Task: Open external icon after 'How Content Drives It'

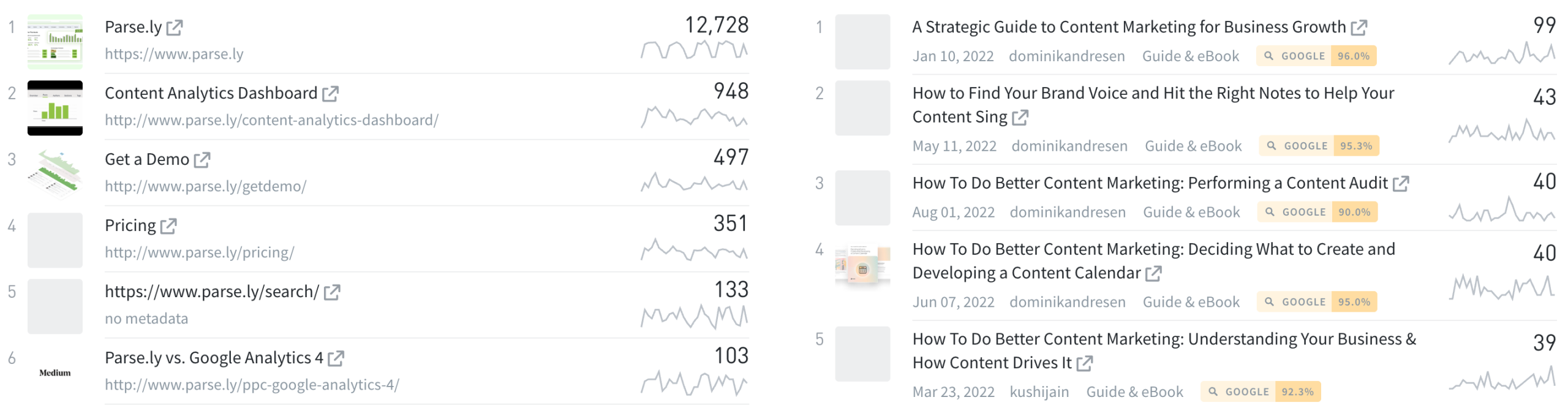Action: click(x=1084, y=364)
